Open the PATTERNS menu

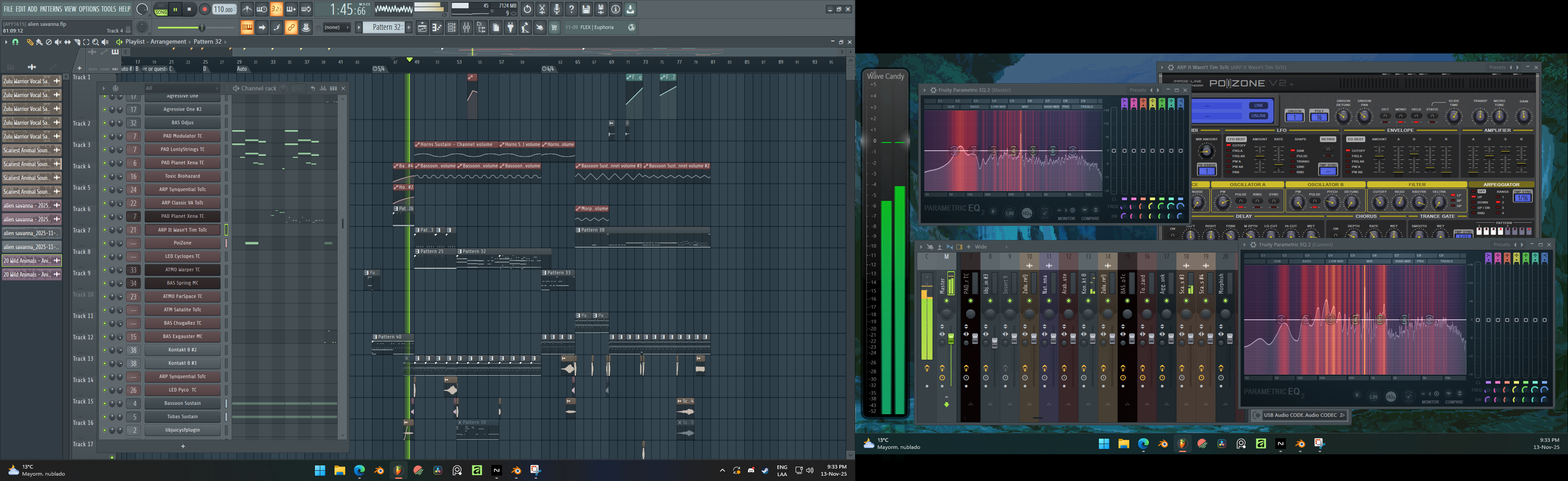(x=50, y=9)
